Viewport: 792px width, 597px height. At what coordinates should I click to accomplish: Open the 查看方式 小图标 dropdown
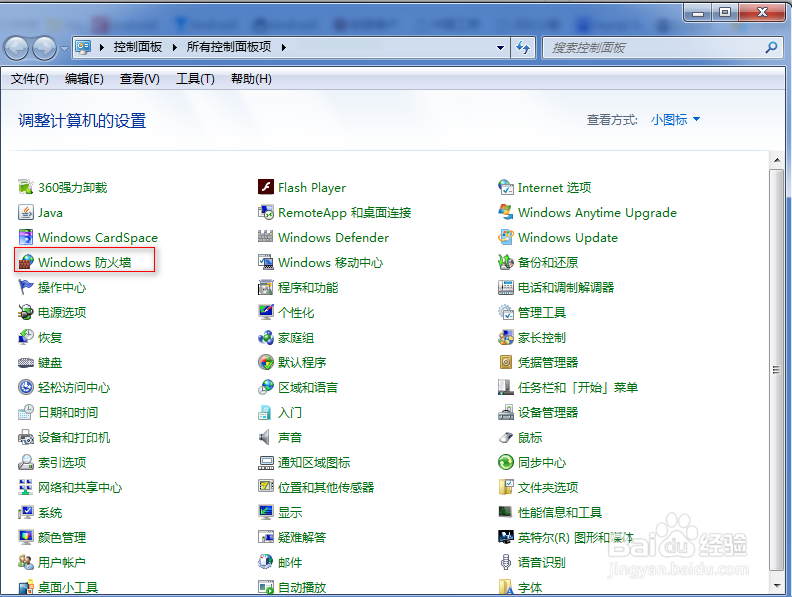[676, 120]
